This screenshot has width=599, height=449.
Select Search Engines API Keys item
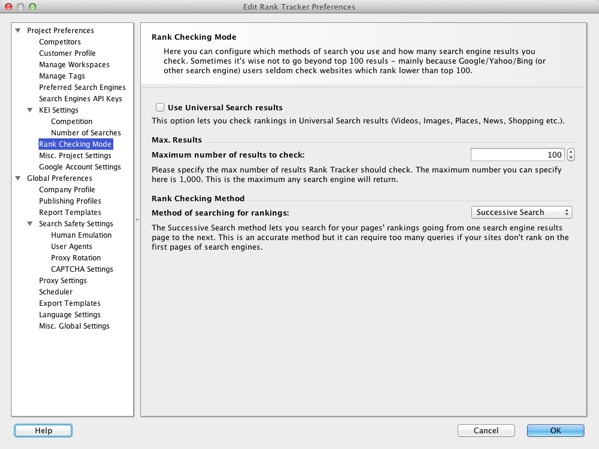[x=80, y=99]
